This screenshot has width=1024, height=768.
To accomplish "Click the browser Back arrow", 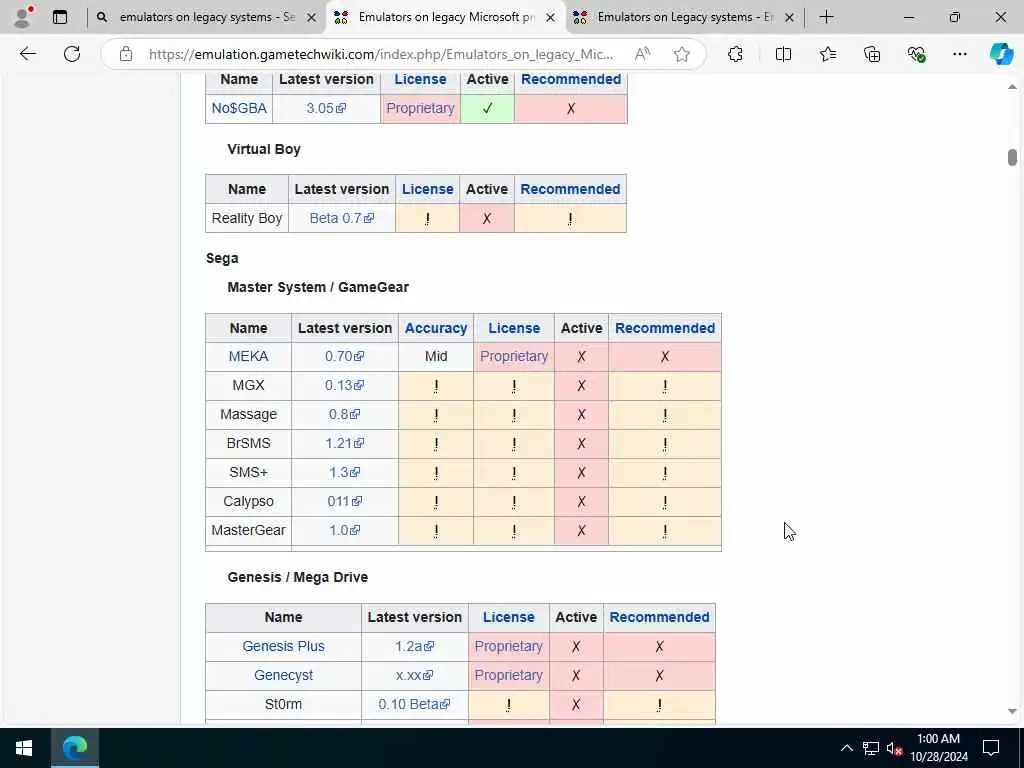I will (27, 54).
